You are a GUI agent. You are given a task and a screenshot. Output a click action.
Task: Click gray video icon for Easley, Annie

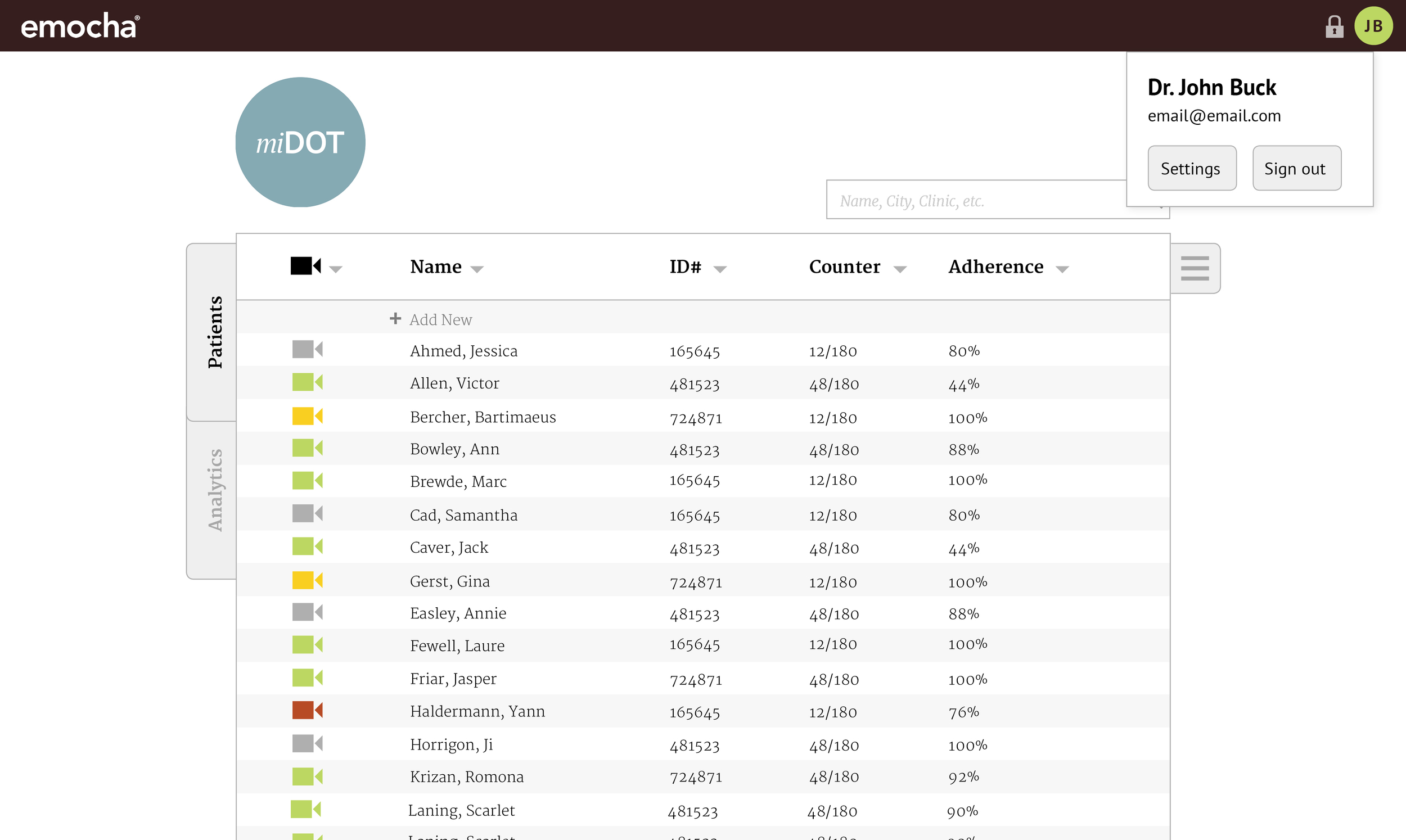(307, 612)
